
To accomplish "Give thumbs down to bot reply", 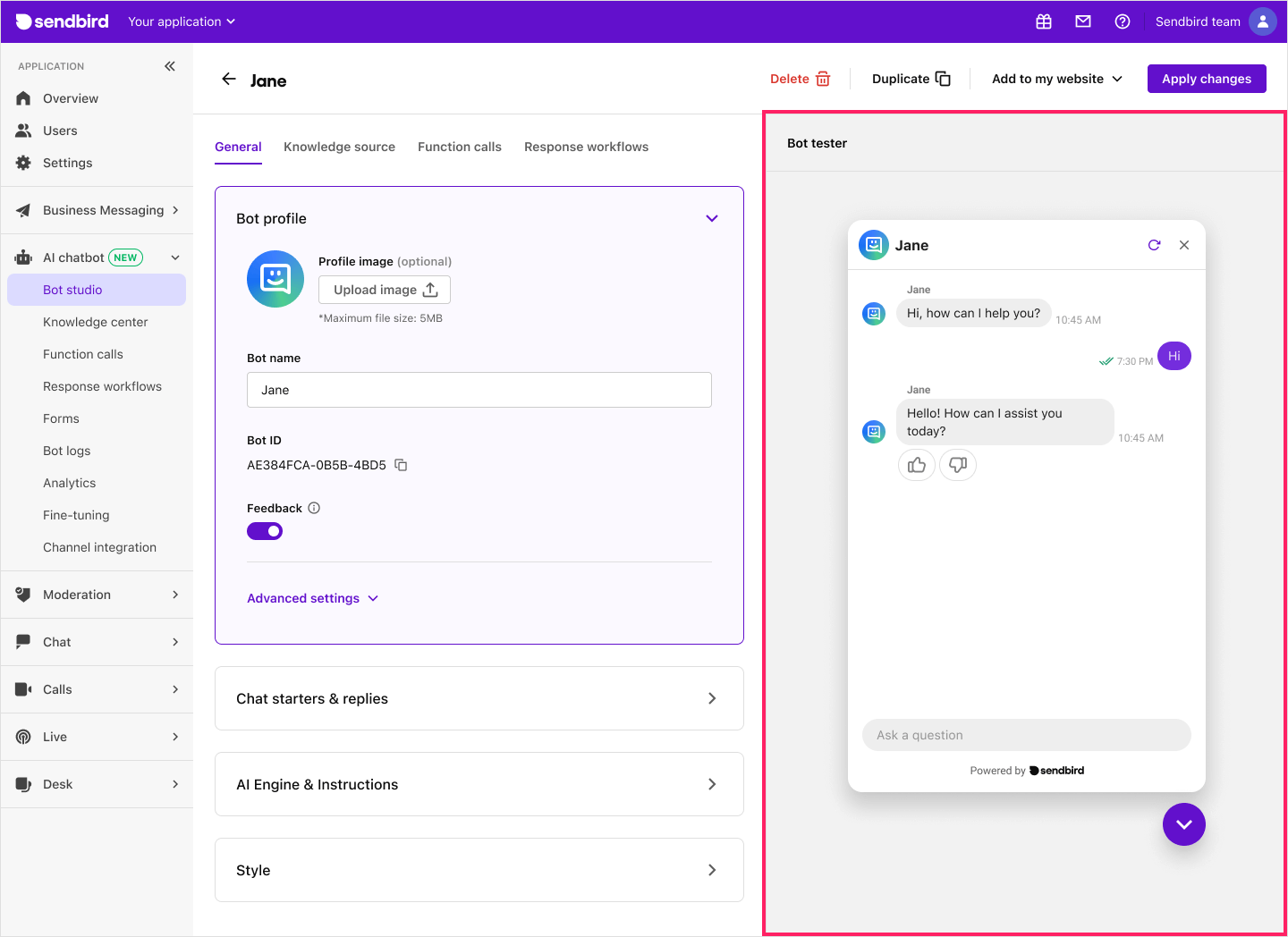I will coord(958,465).
